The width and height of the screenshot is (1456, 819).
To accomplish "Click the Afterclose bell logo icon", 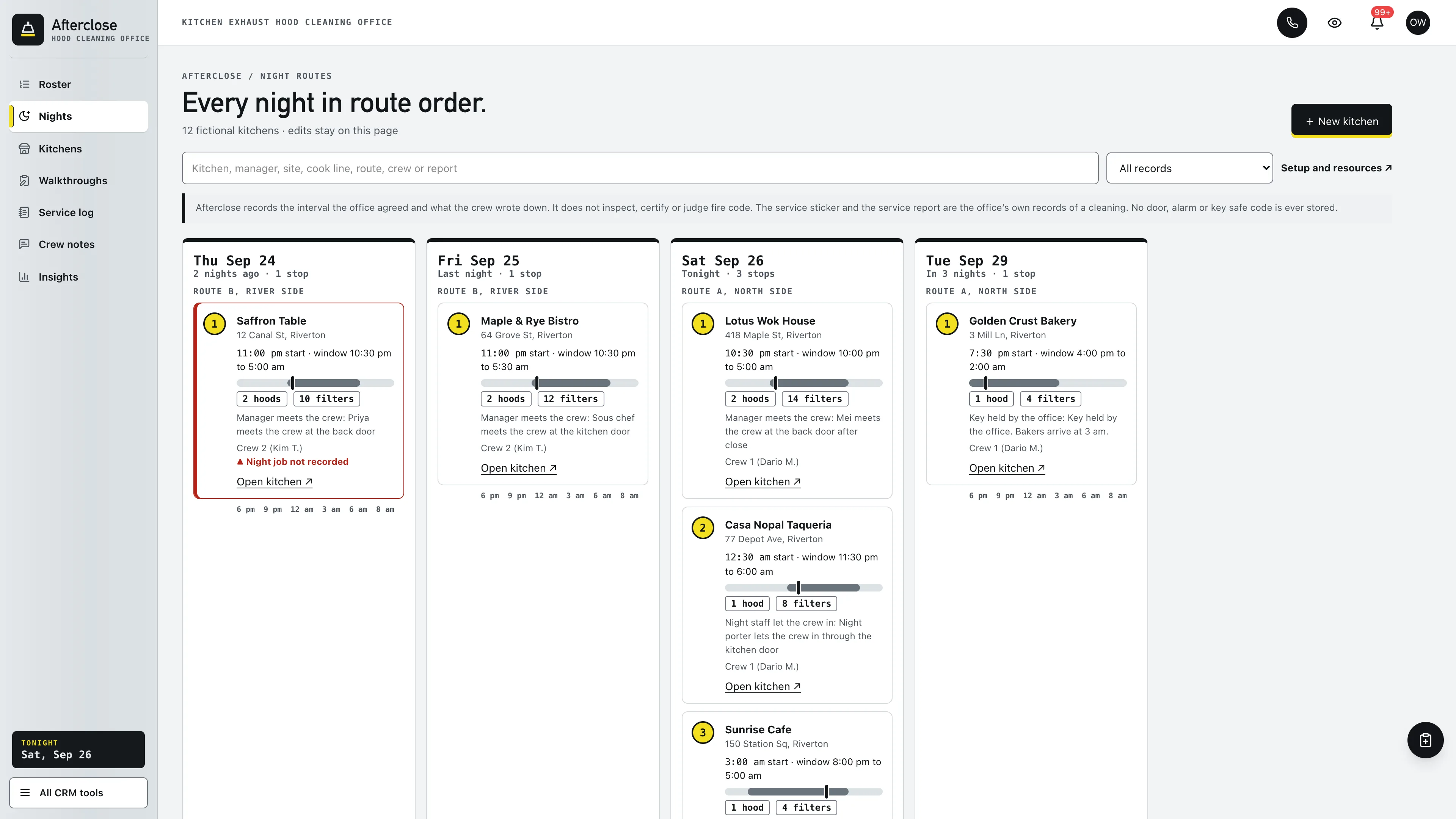I will 28,29.
